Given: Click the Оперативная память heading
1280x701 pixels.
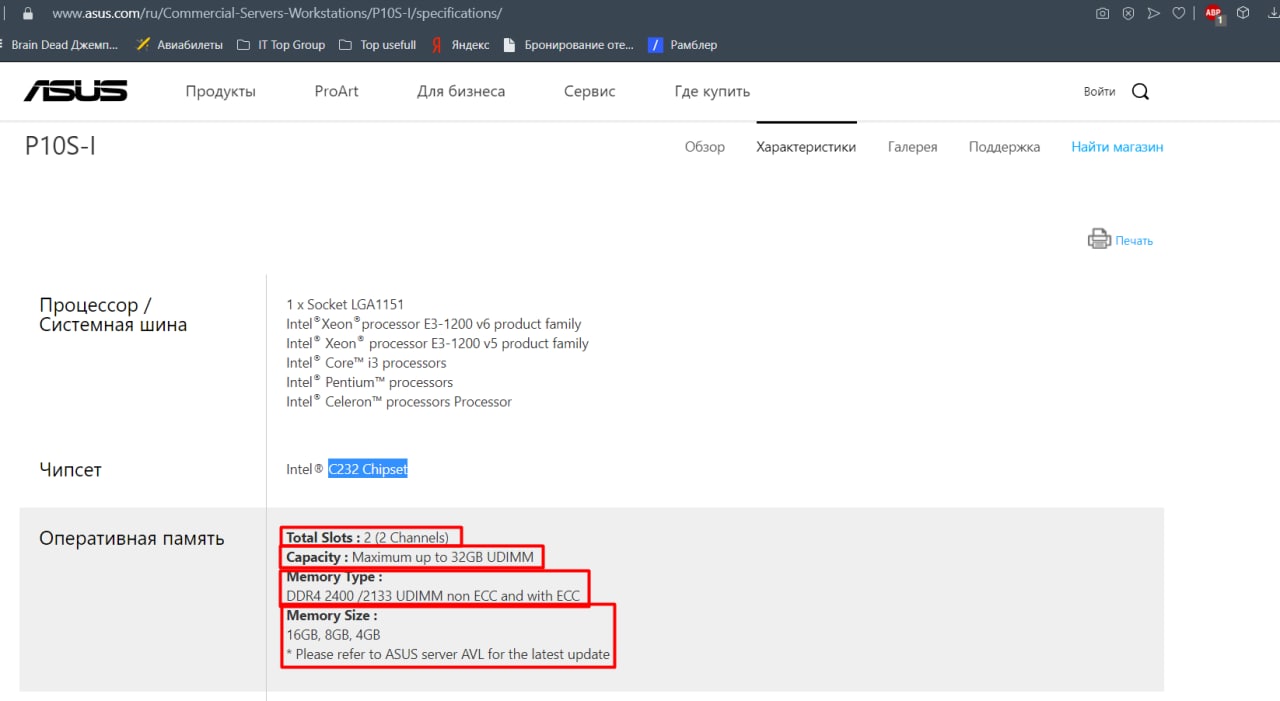Looking at the screenshot, I should (132, 539).
